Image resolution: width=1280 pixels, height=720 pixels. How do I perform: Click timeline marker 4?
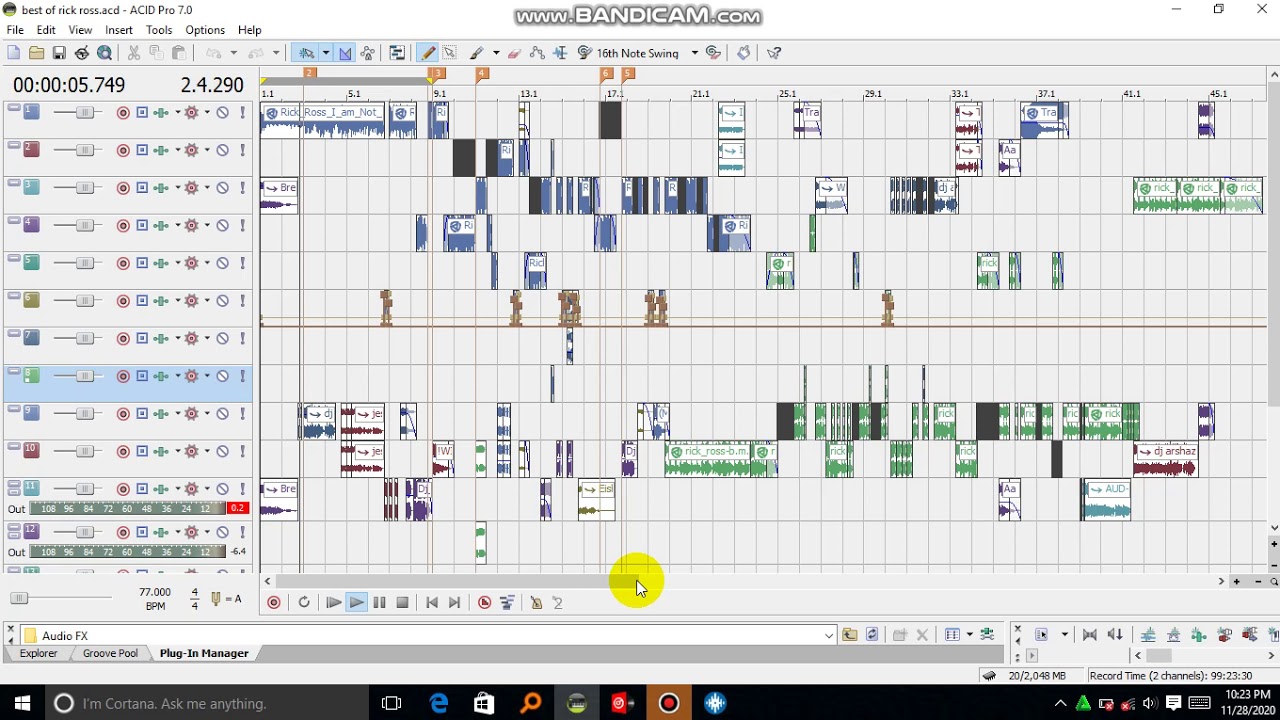[482, 74]
